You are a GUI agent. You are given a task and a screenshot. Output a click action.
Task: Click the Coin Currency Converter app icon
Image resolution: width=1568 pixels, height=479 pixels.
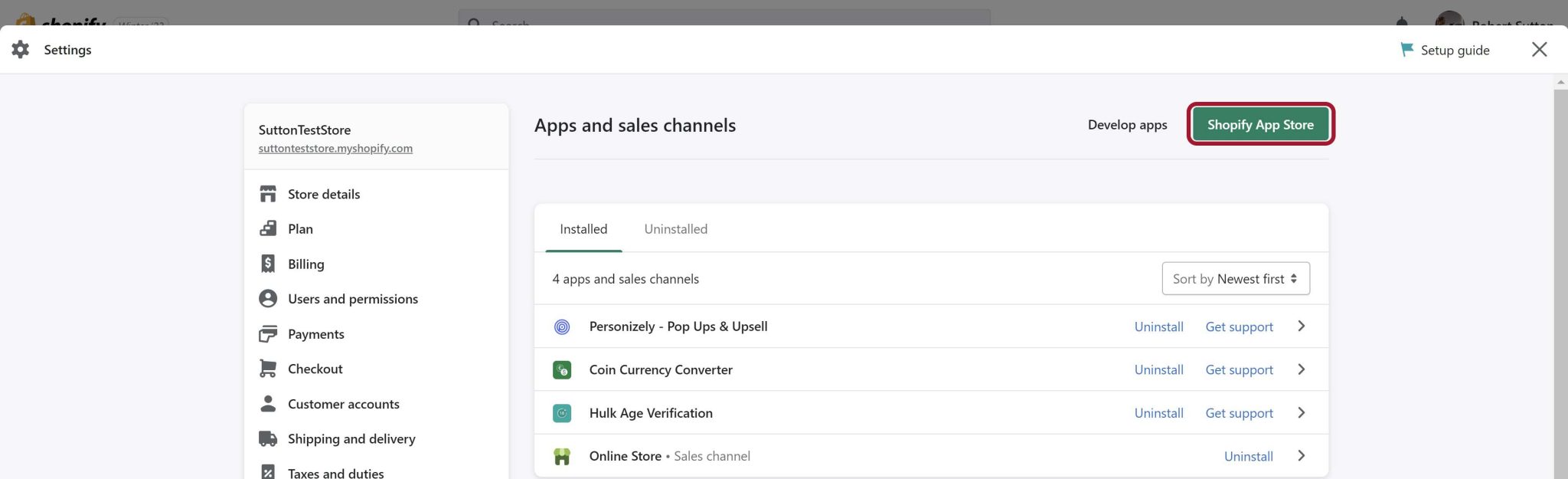pos(562,370)
